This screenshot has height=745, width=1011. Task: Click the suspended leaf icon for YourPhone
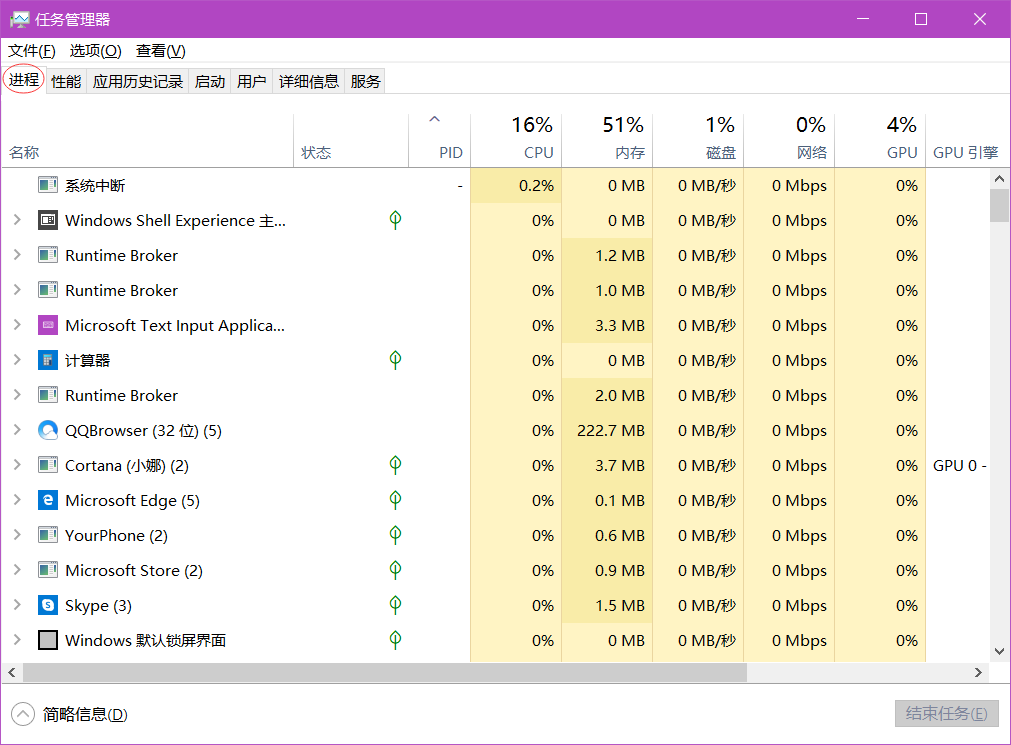pyautogui.click(x=395, y=535)
